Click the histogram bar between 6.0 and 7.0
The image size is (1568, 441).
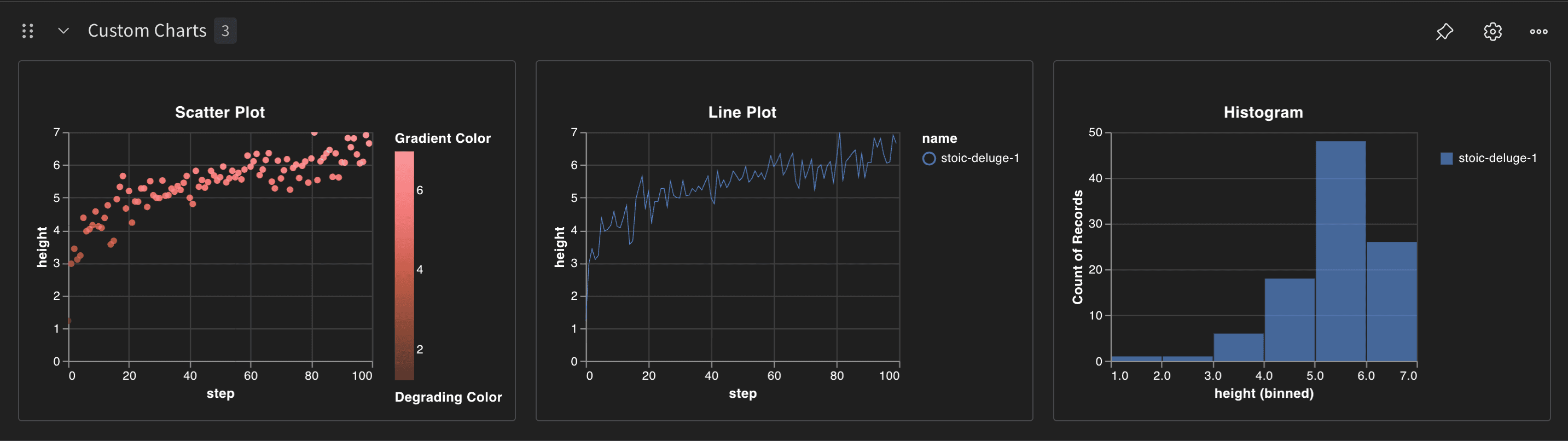pyautogui.click(x=1391, y=301)
